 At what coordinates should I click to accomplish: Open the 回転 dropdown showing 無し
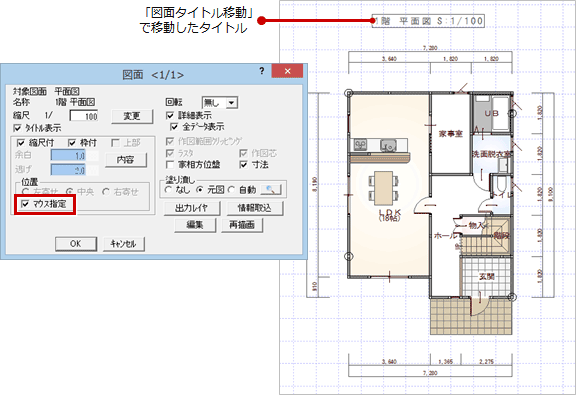coord(220,103)
